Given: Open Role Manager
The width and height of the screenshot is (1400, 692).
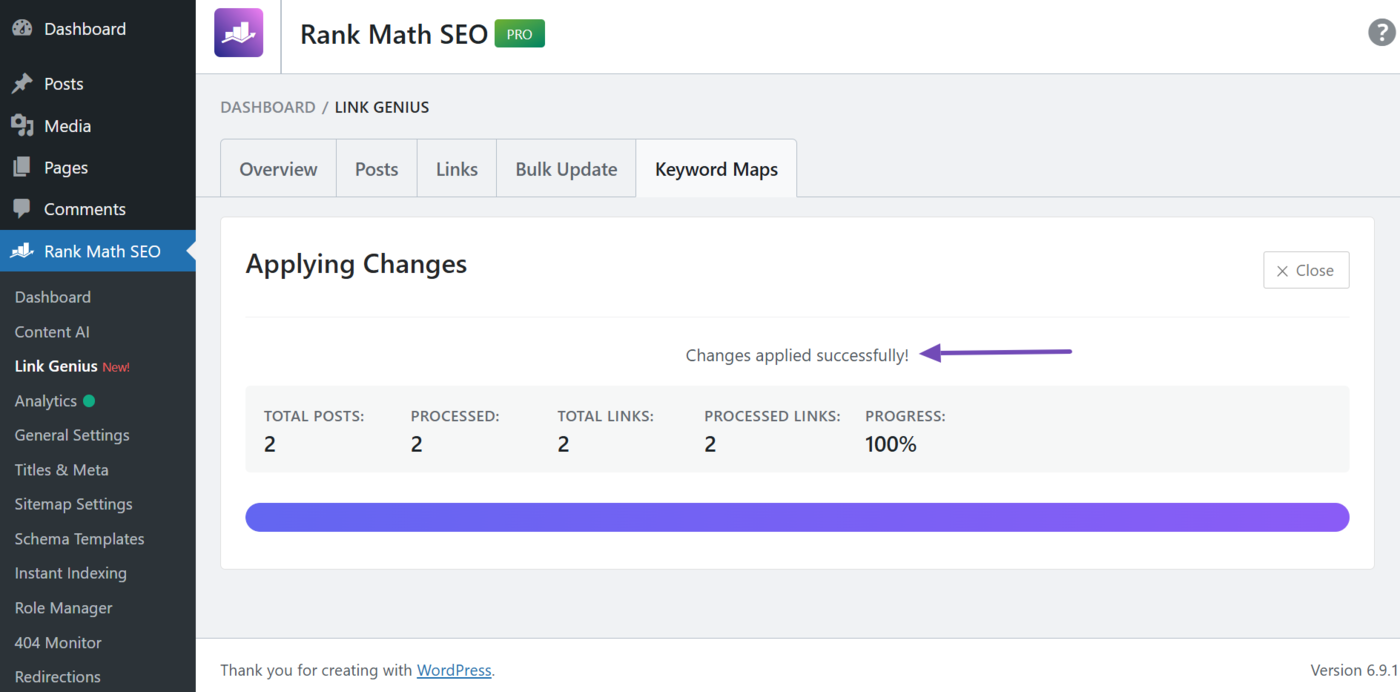Looking at the screenshot, I should [x=64, y=608].
